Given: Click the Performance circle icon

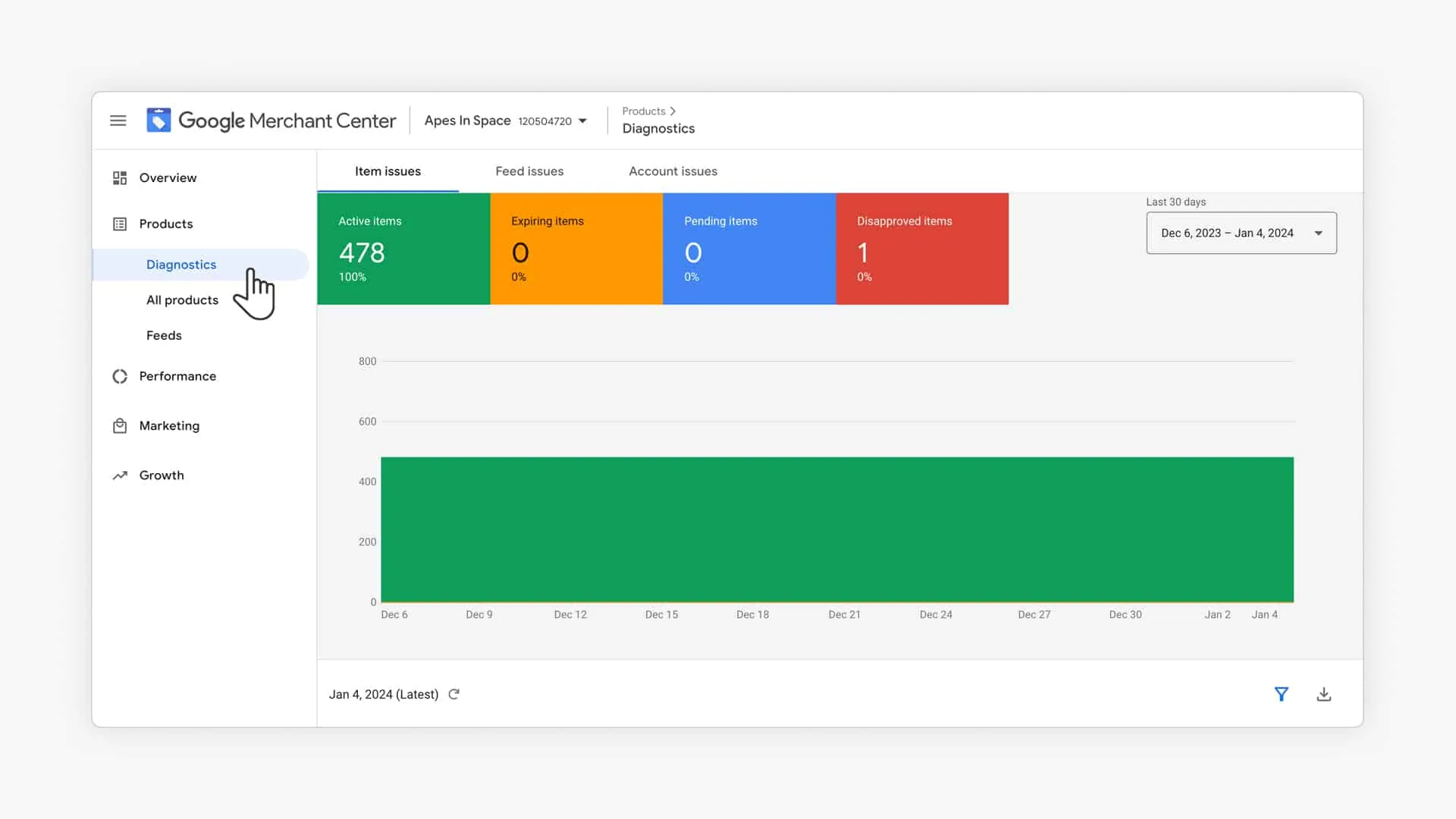Looking at the screenshot, I should [x=120, y=376].
